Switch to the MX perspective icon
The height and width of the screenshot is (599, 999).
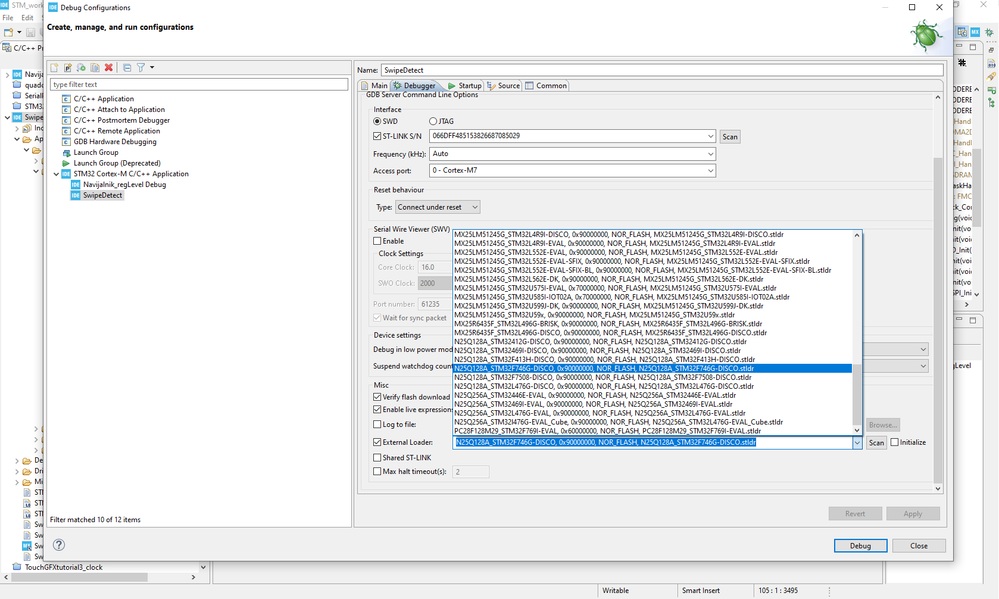[975, 32]
